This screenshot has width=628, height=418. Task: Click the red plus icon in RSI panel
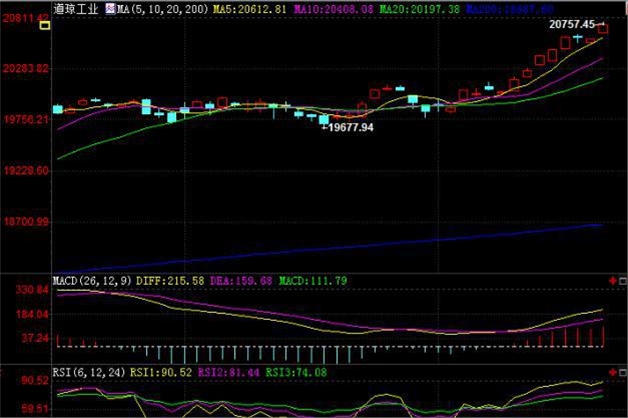coord(613,372)
